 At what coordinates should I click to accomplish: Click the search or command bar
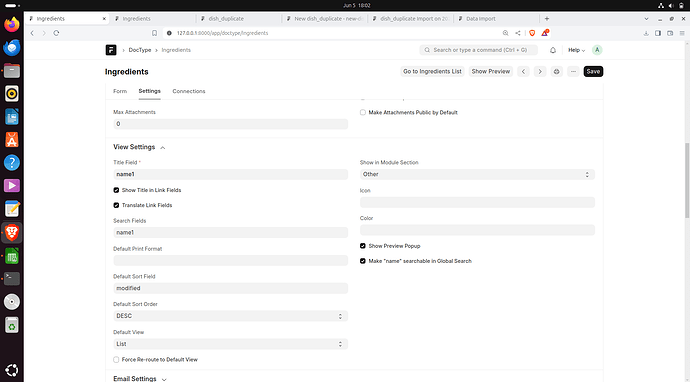tap(478, 50)
